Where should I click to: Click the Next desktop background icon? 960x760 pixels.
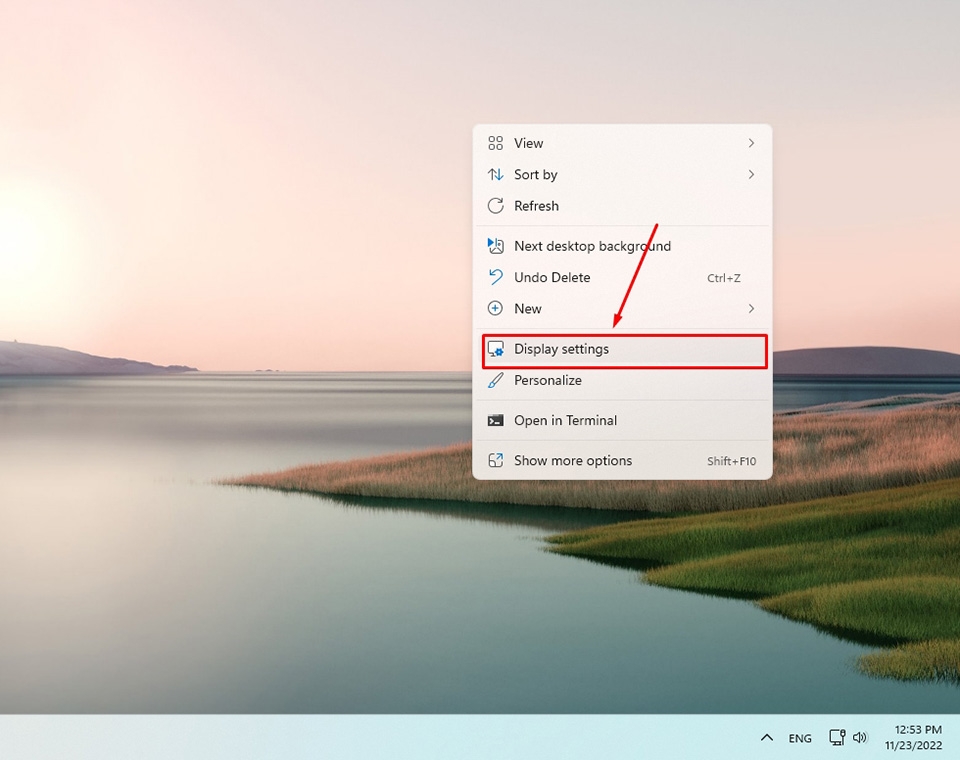pyautogui.click(x=496, y=245)
